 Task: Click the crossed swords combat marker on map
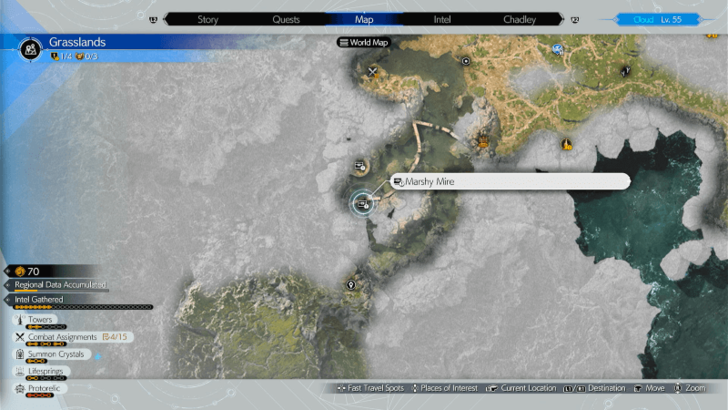point(373,72)
